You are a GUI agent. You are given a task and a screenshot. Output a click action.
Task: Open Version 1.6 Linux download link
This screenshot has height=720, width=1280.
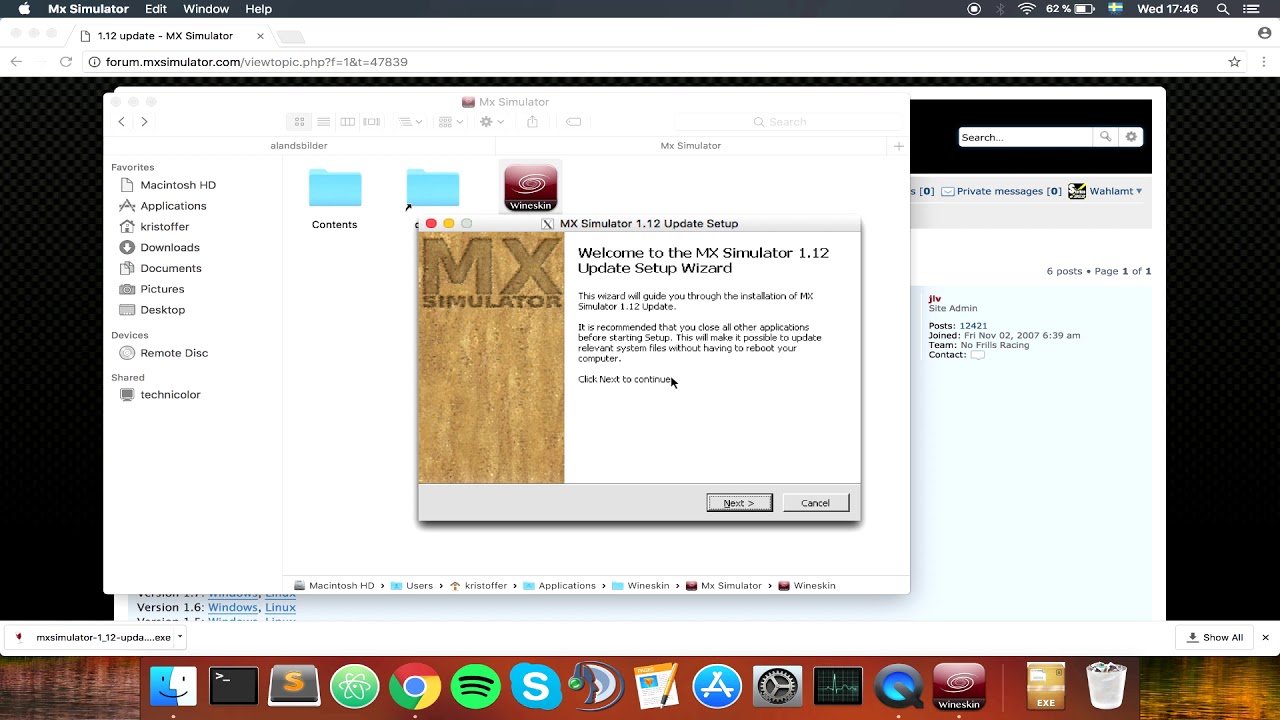(x=280, y=607)
